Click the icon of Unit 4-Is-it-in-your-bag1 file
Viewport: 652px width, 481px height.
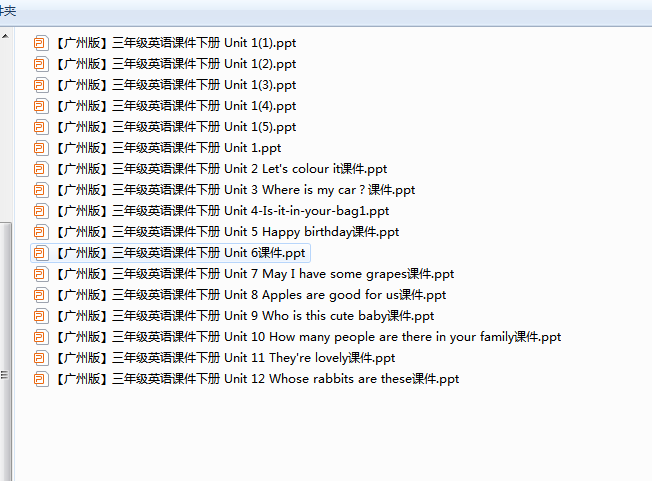pos(41,211)
